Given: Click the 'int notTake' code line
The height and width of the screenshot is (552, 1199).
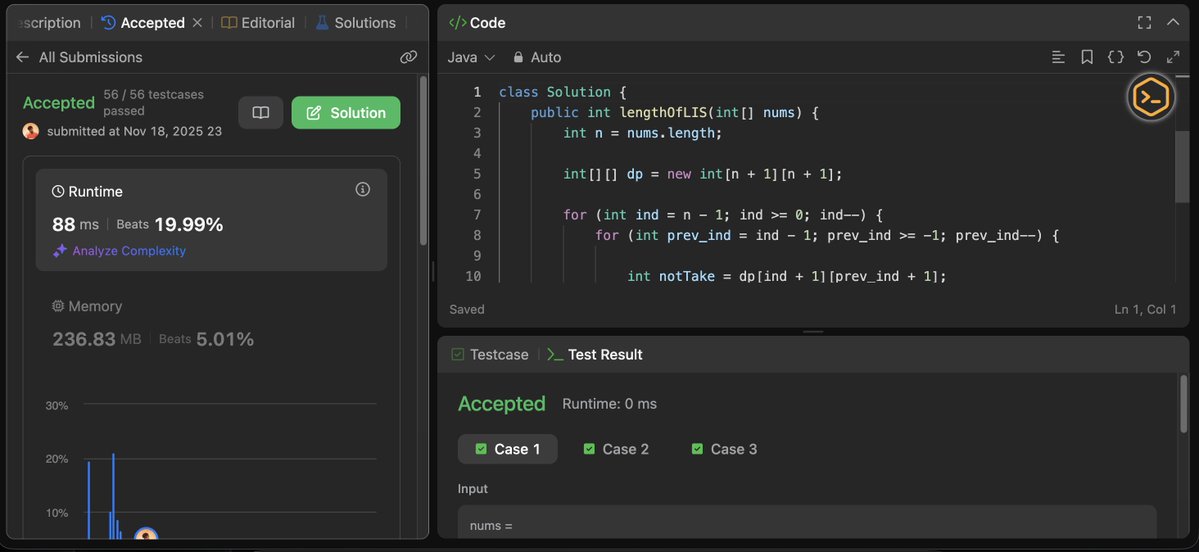Looking at the screenshot, I should [x=787, y=276].
